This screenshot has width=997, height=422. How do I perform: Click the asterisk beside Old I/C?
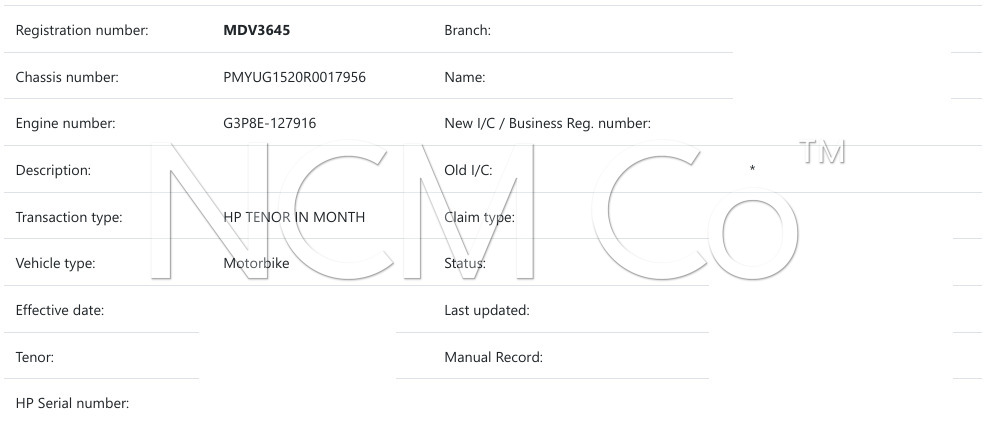[x=752, y=169]
